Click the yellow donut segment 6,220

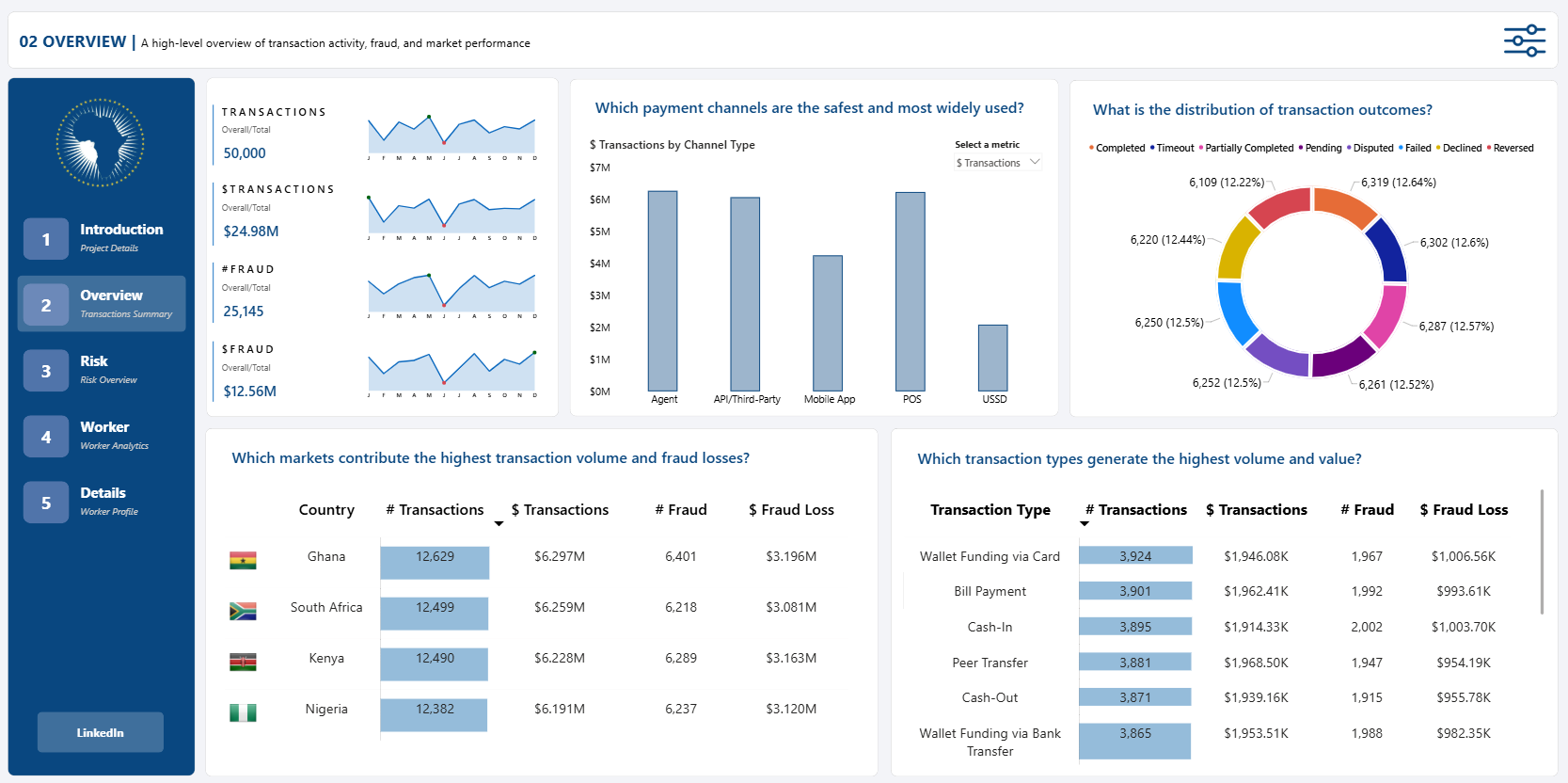[1238, 248]
